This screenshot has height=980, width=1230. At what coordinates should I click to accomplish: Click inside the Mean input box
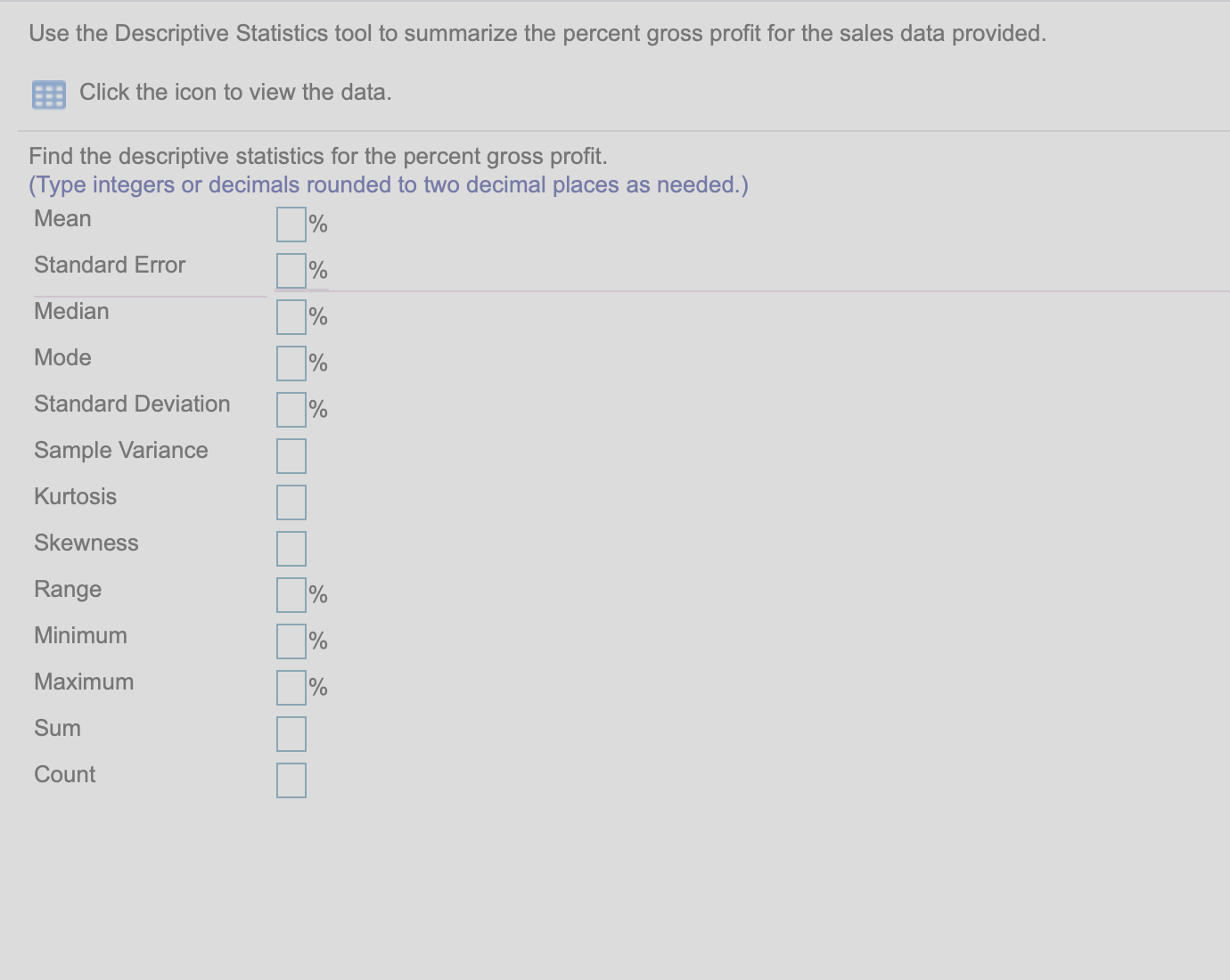point(291,225)
